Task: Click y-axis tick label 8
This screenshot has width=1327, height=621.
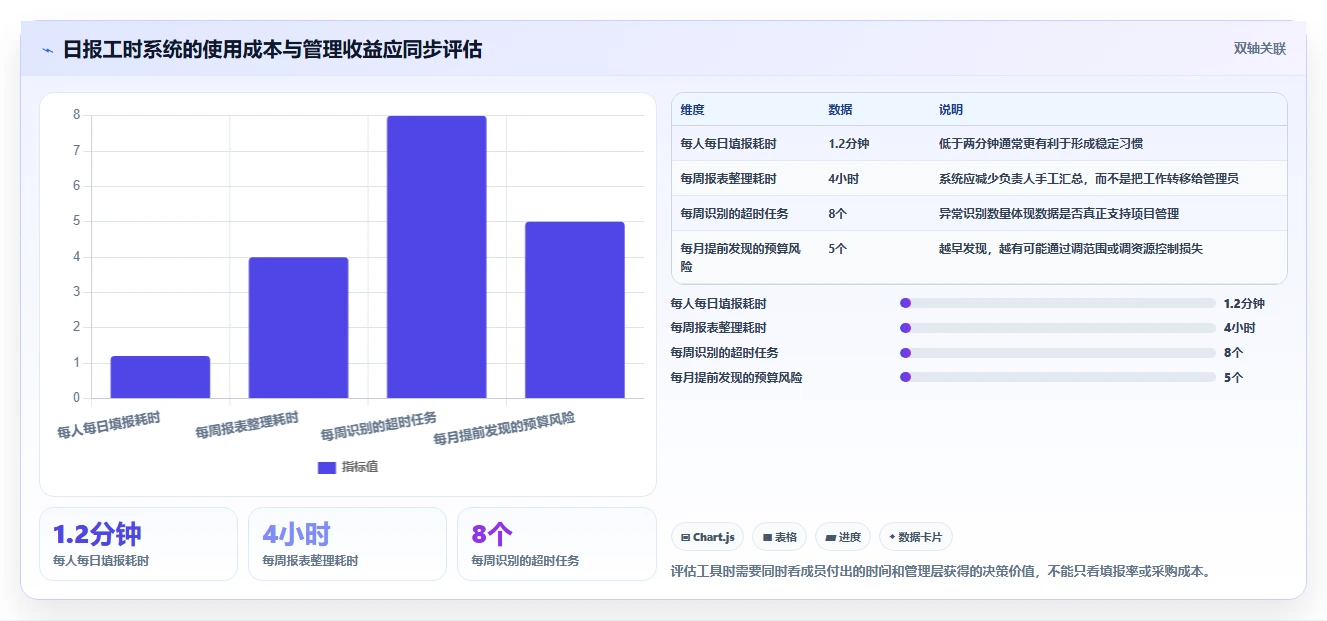Action: [76, 115]
